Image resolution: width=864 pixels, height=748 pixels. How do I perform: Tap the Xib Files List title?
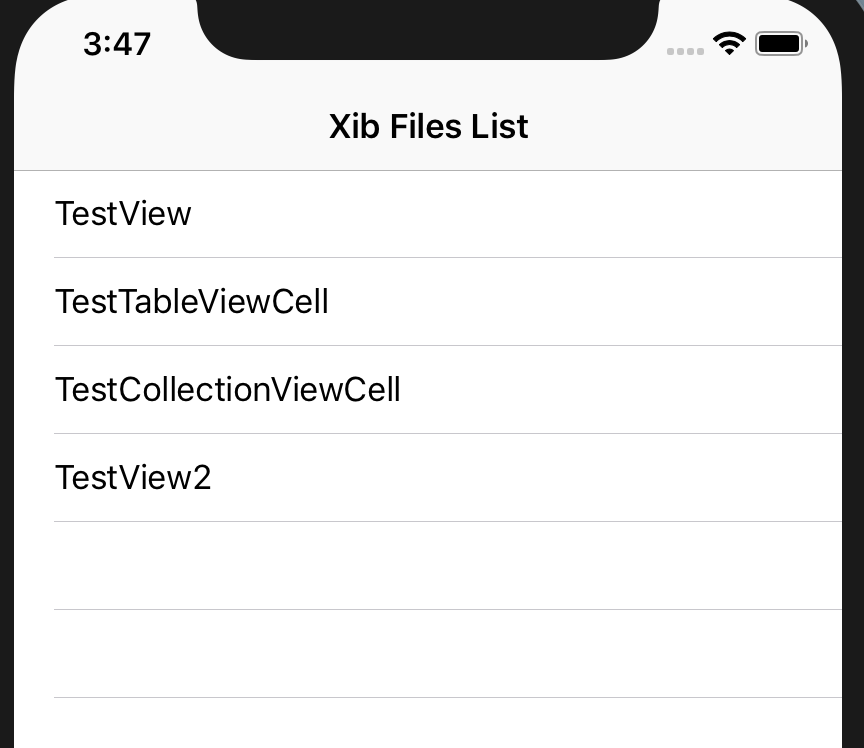pos(429,126)
